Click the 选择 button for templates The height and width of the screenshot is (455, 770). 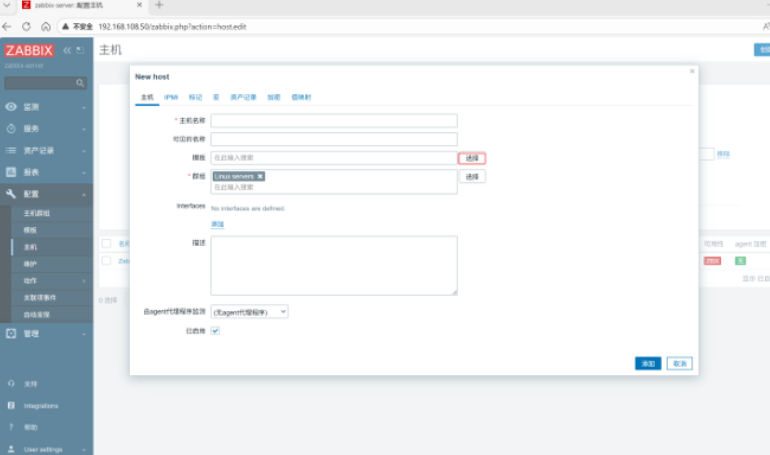point(472,158)
